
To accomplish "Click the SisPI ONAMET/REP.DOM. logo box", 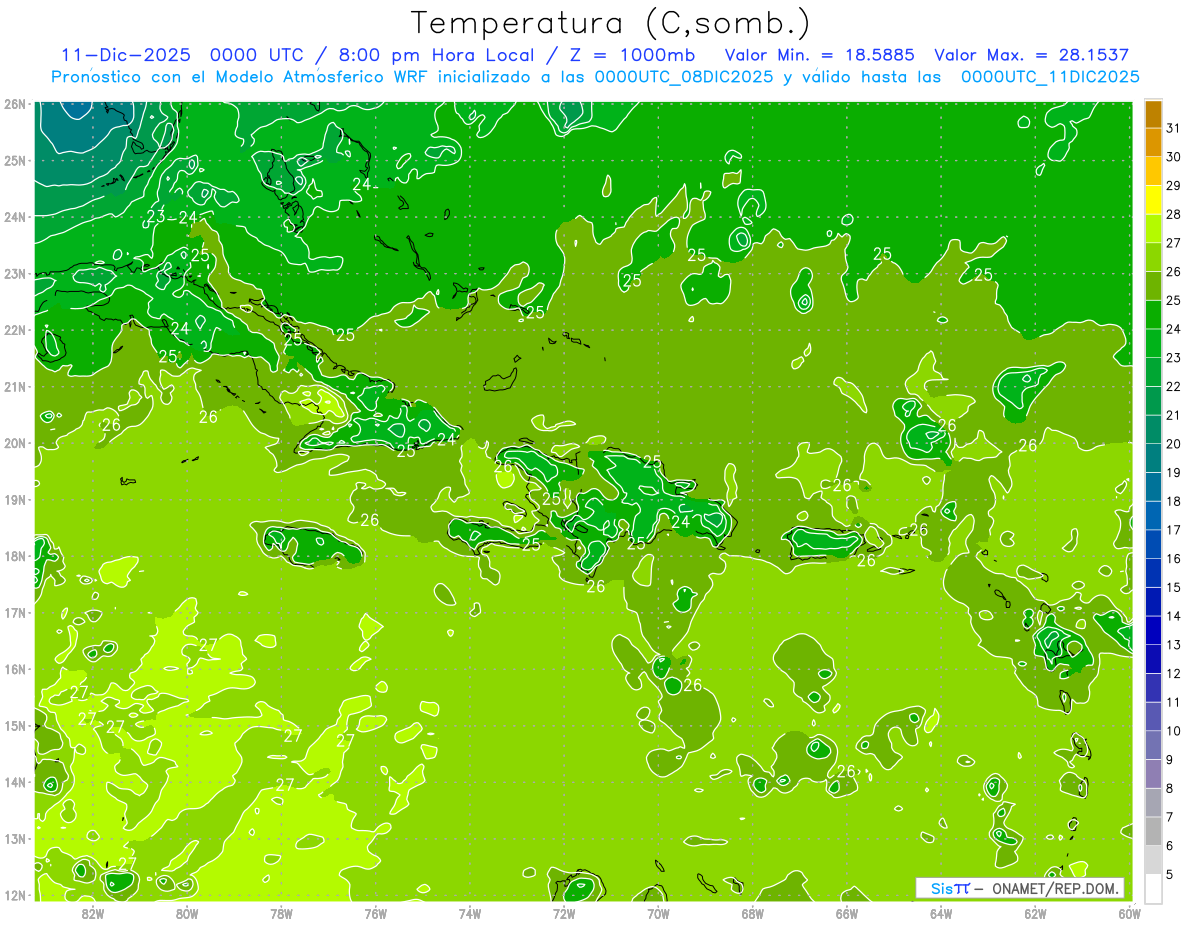I will (x=1020, y=888).
